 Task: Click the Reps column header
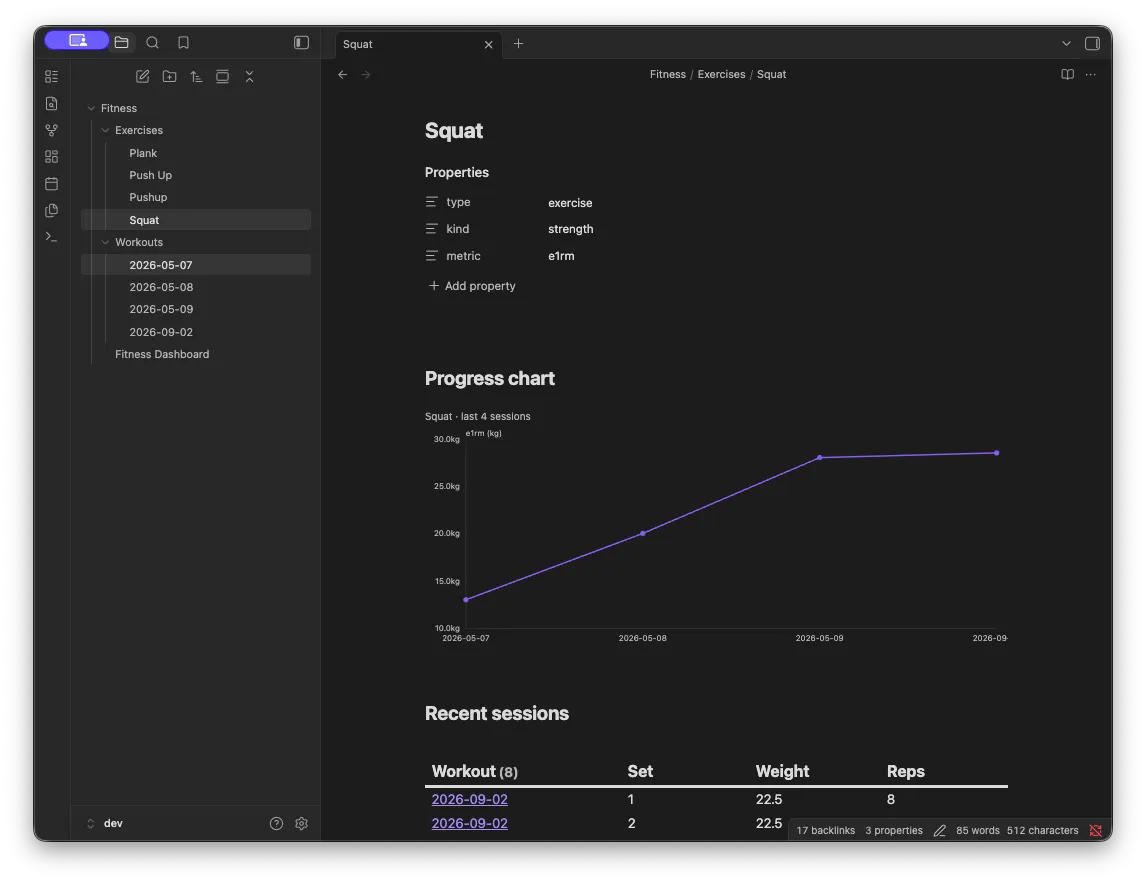(x=906, y=771)
